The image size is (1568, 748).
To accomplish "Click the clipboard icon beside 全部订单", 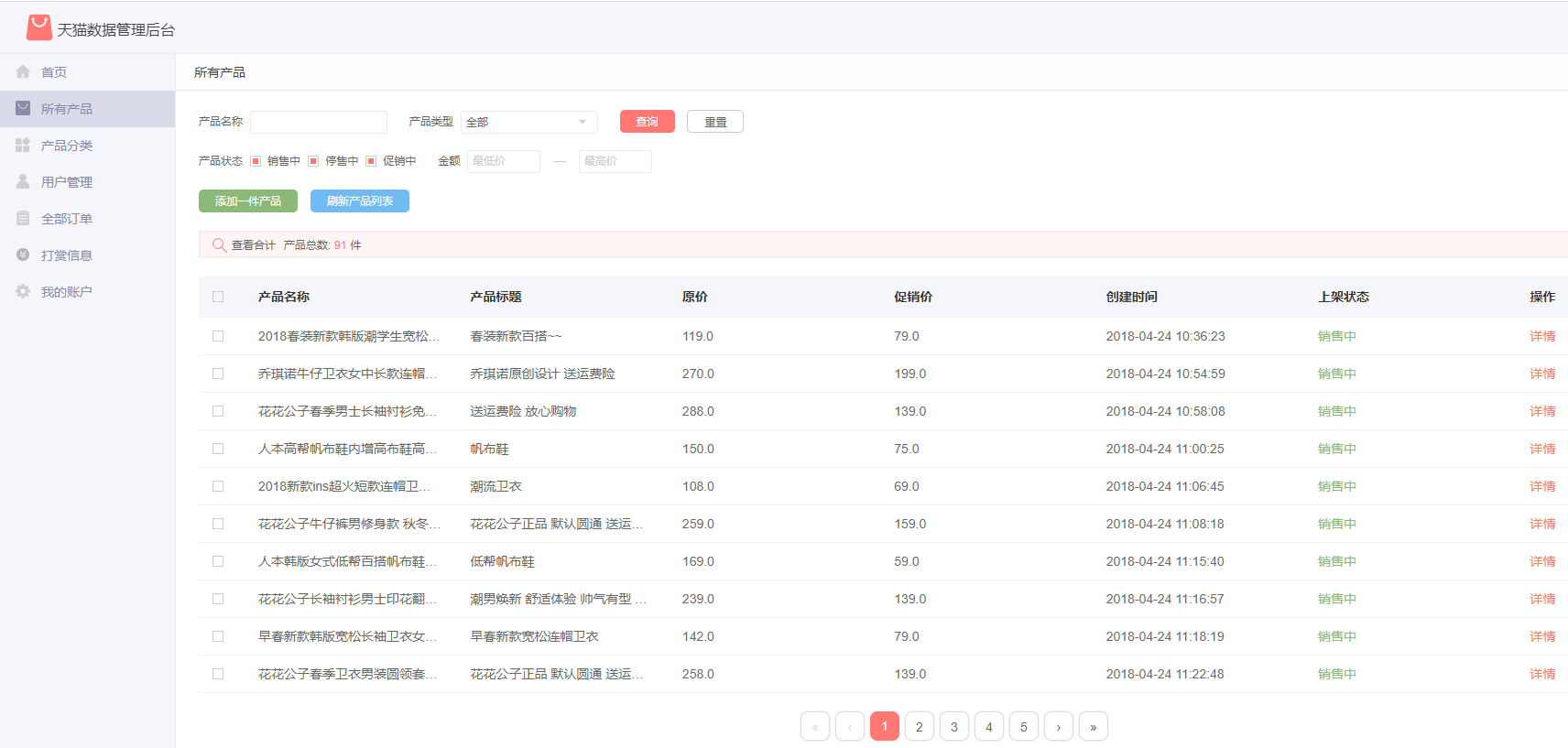I will [23, 218].
